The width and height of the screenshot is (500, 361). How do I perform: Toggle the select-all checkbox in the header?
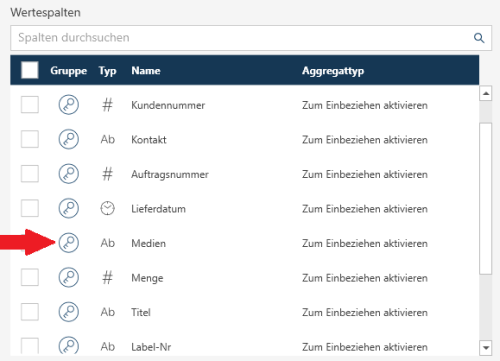coord(30,70)
